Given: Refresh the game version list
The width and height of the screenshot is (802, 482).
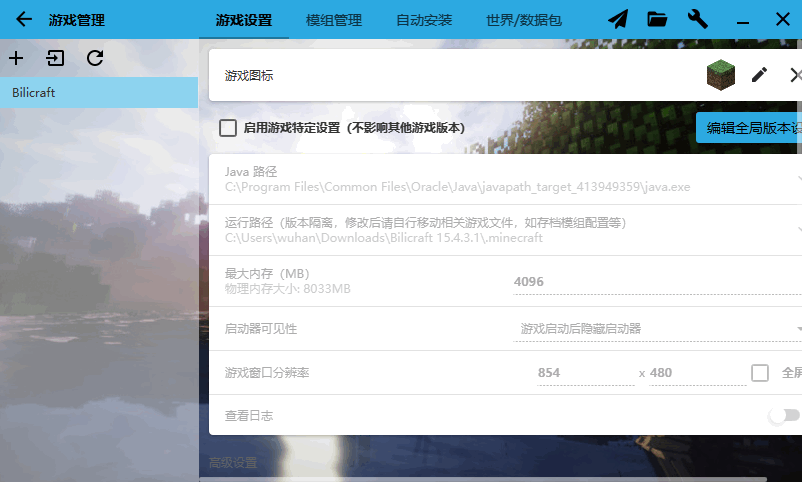Looking at the screenshot, I should click(x=95, y=58).
